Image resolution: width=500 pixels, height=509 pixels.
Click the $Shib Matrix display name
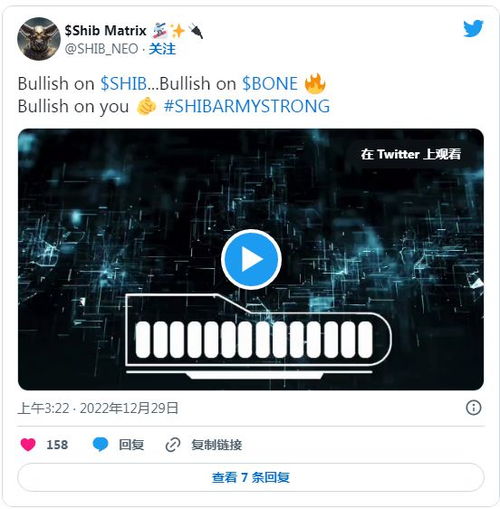point(105,31)
